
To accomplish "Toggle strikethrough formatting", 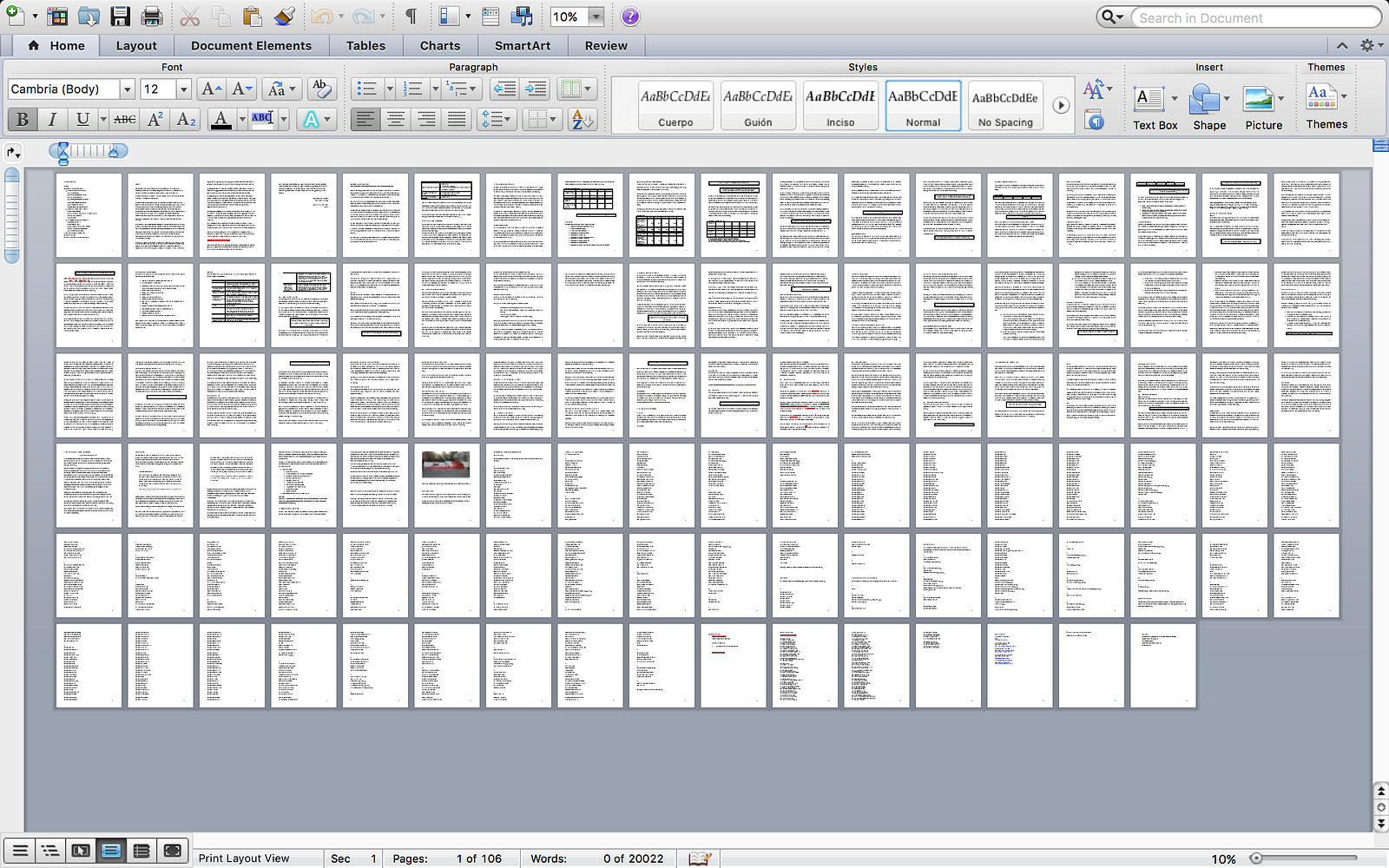I will point(125,120).
